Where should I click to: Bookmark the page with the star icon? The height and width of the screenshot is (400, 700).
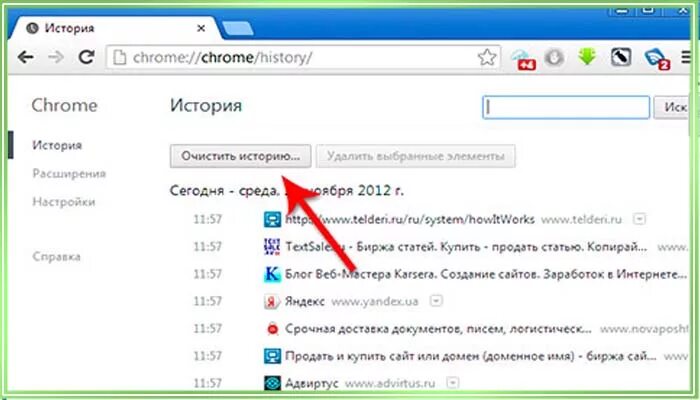[x=487, y=57]
